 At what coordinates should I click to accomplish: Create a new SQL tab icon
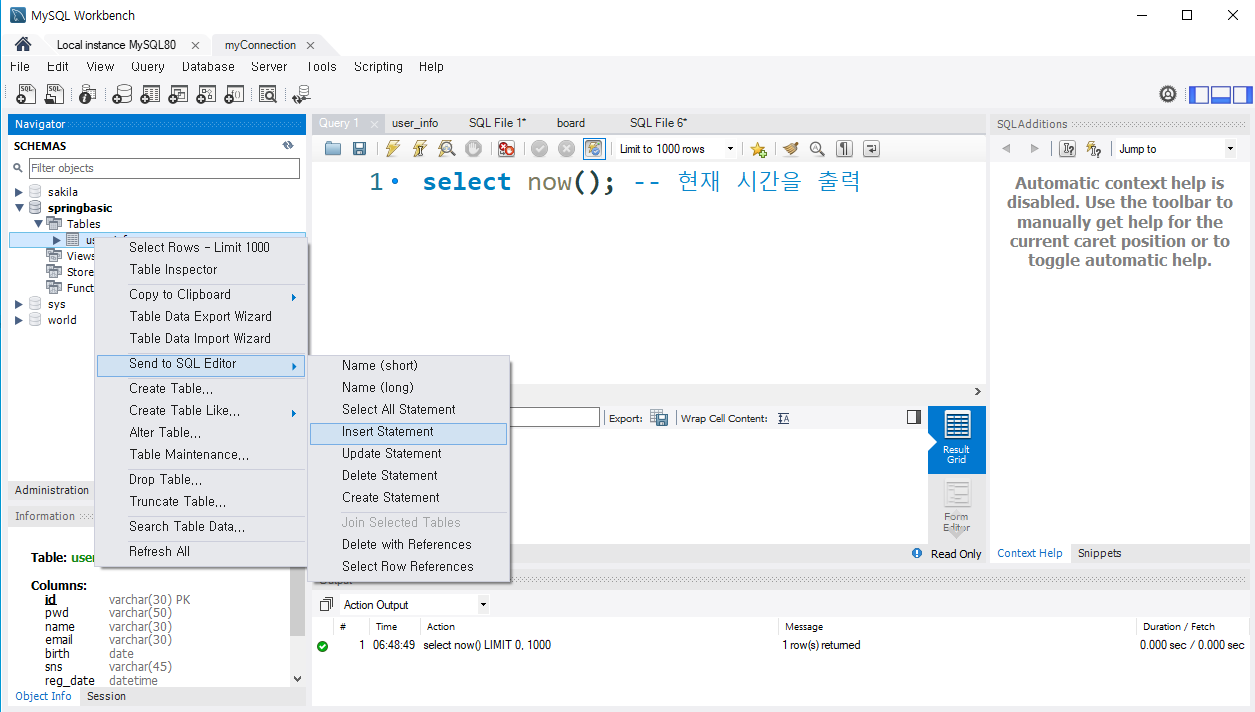coord(27,94)
